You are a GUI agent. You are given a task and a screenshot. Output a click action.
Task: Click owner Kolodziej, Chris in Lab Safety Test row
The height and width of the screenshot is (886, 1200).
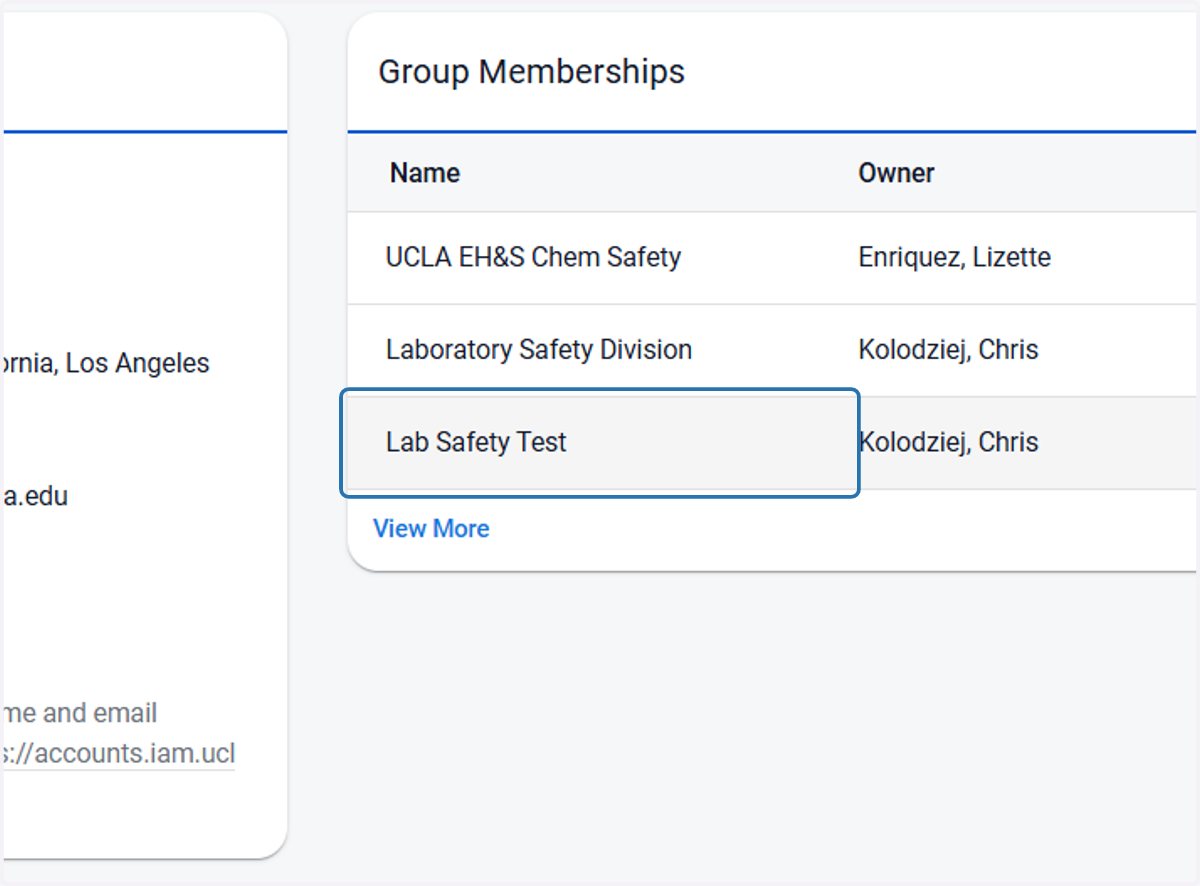coord(948,442)
